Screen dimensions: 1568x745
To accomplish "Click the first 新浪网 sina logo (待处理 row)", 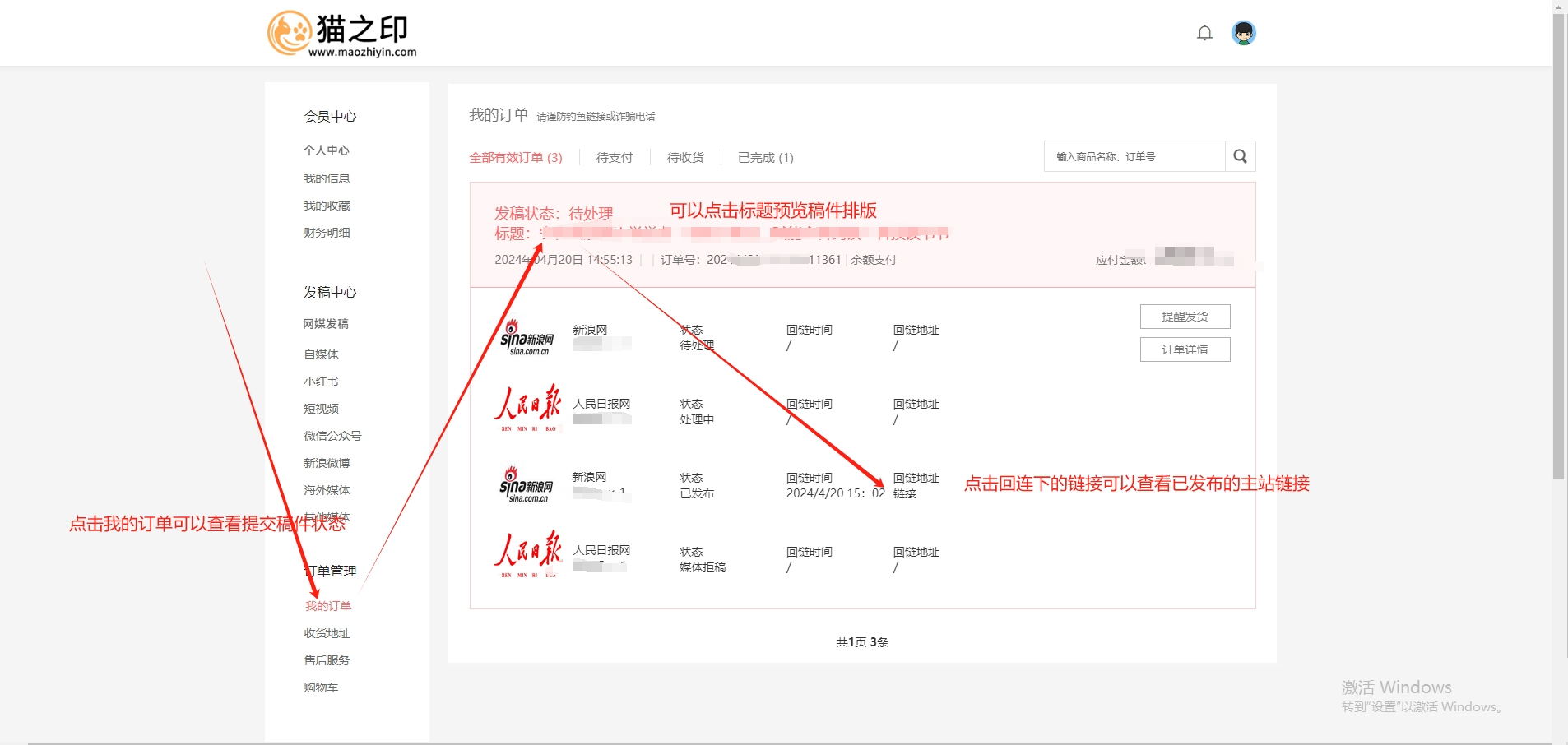I will (527, 338).
